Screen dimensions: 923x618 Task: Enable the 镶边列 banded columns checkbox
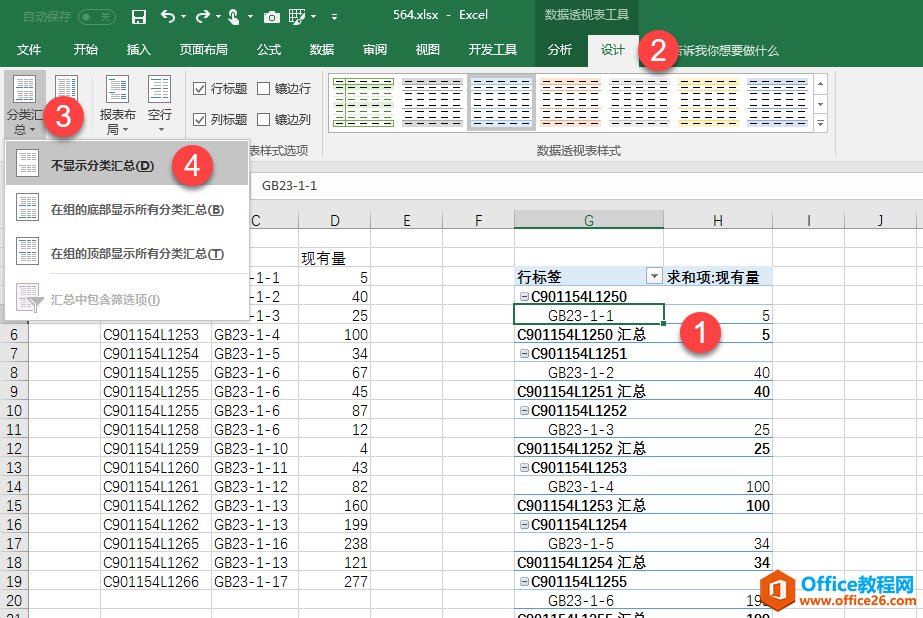pos(264,120)
